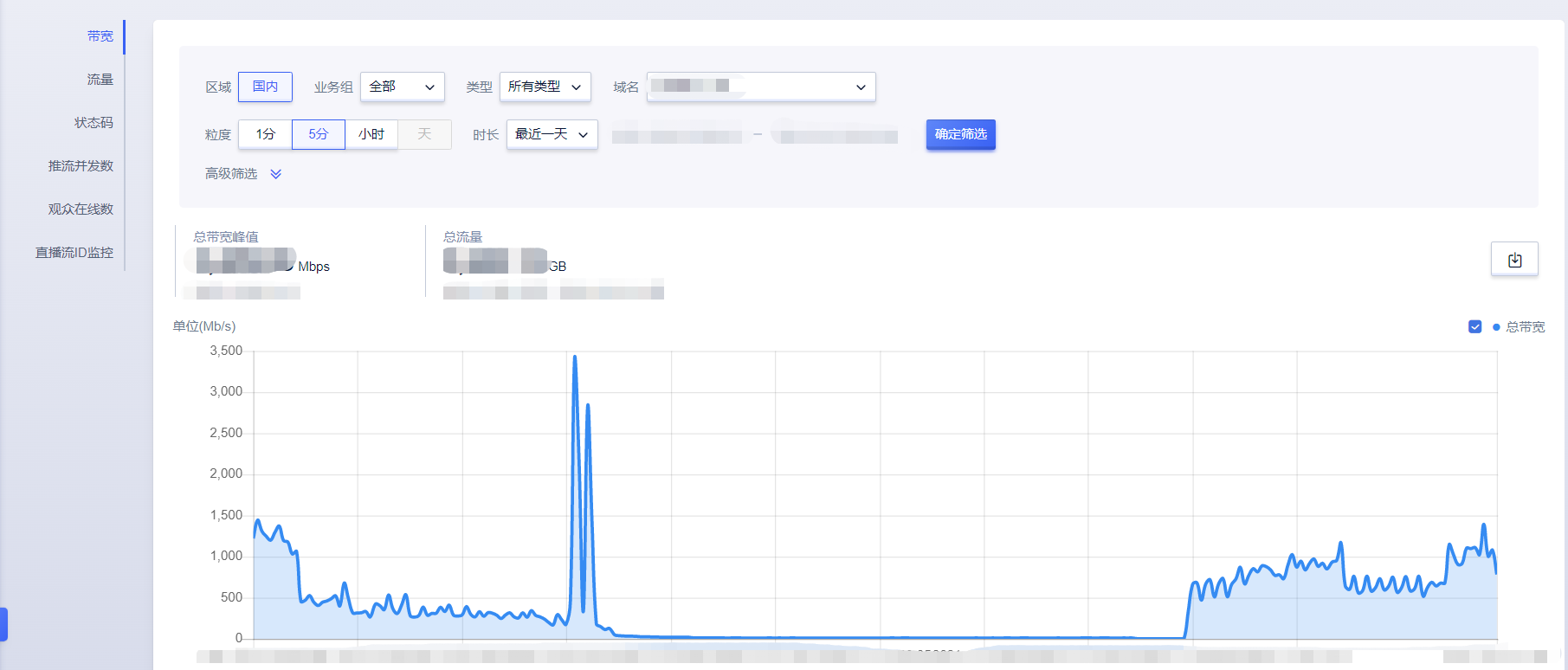1568x670 pixels.
Task: Open the 业务组 dropdown showing 全部
Action: coord(403,87)
